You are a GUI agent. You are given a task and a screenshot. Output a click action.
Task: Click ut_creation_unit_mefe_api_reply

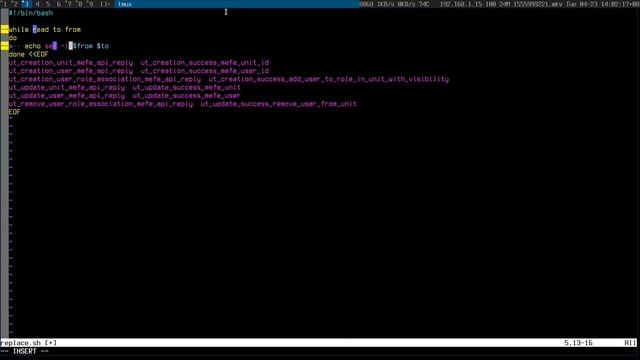(71, 62)
